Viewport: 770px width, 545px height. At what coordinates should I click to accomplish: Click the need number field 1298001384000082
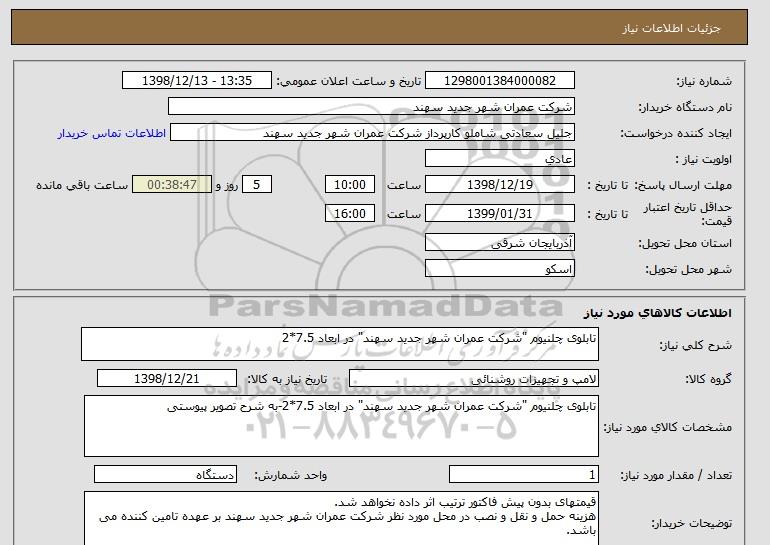[499, 81]
